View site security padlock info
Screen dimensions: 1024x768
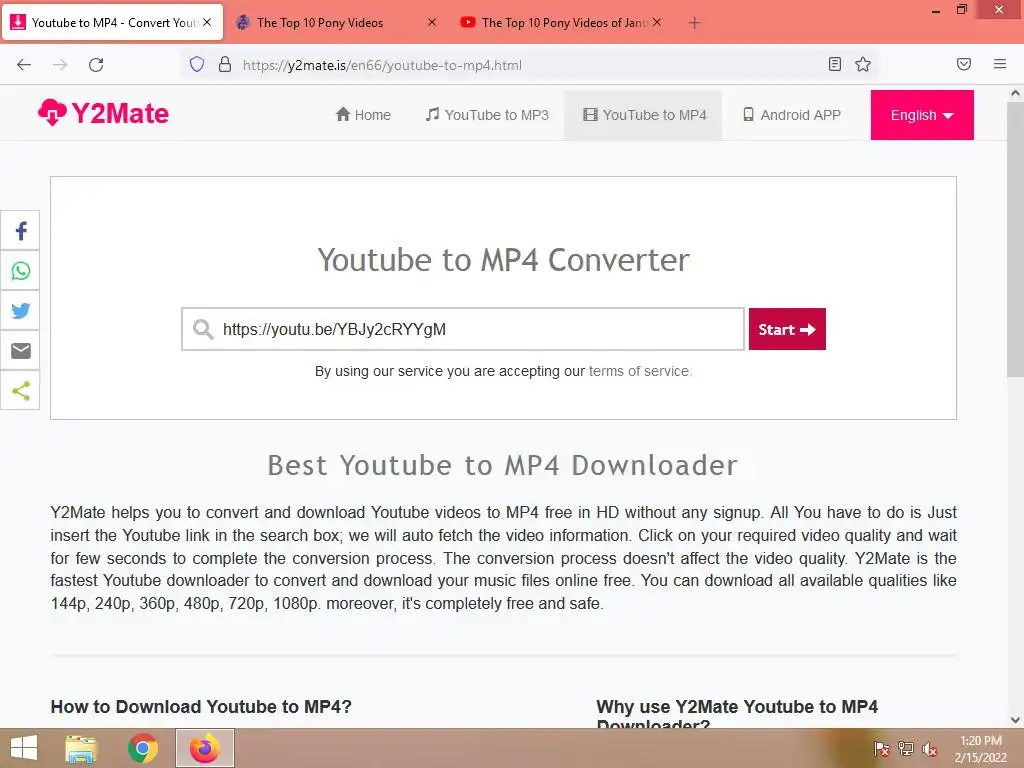(x=225, y=65)
